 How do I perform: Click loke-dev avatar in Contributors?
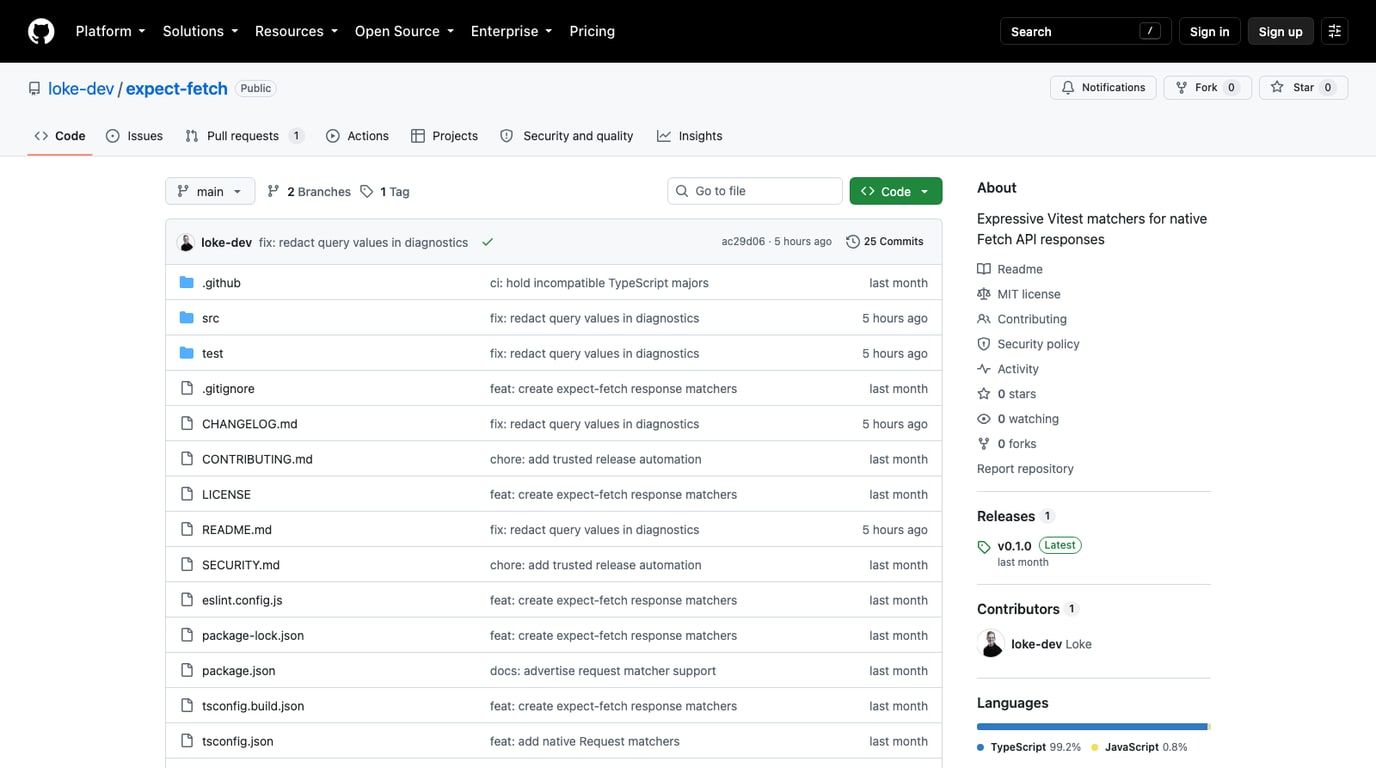[x=991, y=644]
